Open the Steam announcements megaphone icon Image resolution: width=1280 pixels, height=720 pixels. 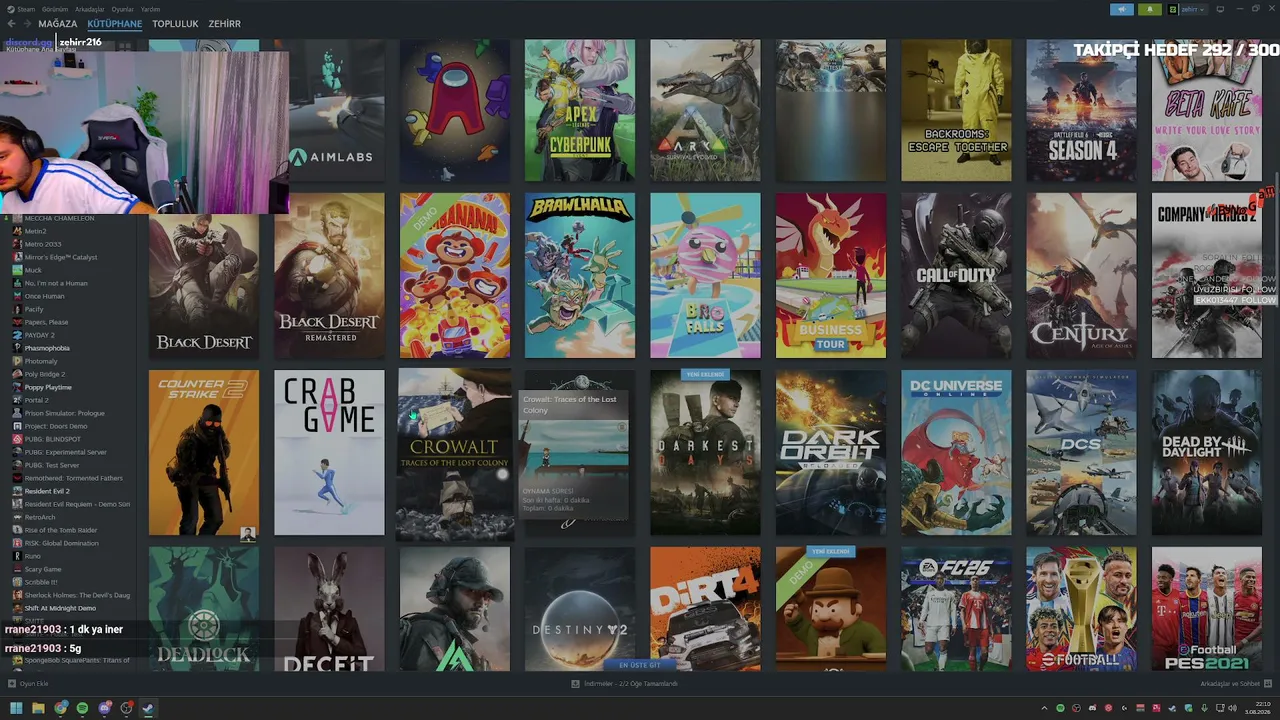[1121, 9]
